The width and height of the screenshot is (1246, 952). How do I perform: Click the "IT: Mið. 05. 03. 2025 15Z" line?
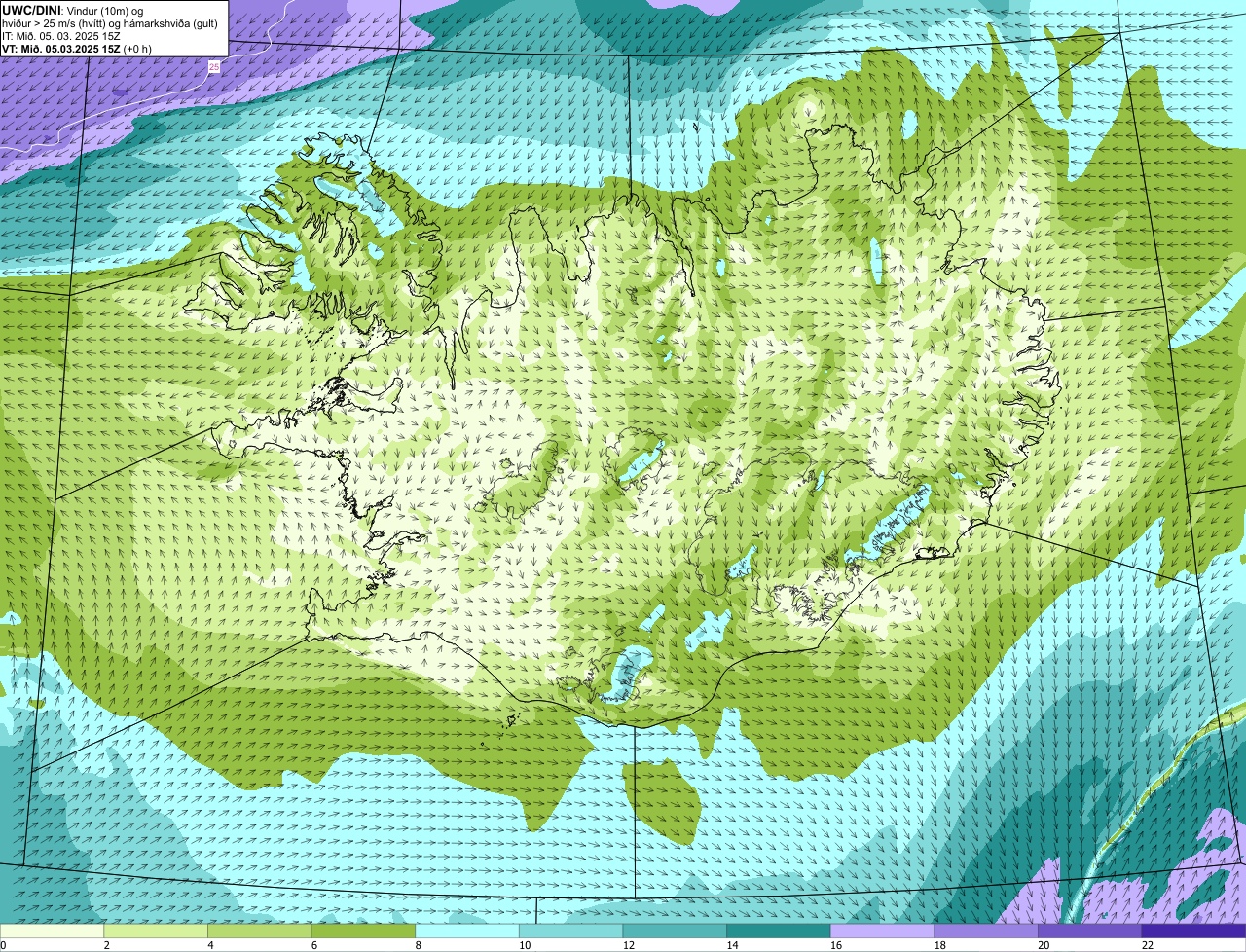61,36
